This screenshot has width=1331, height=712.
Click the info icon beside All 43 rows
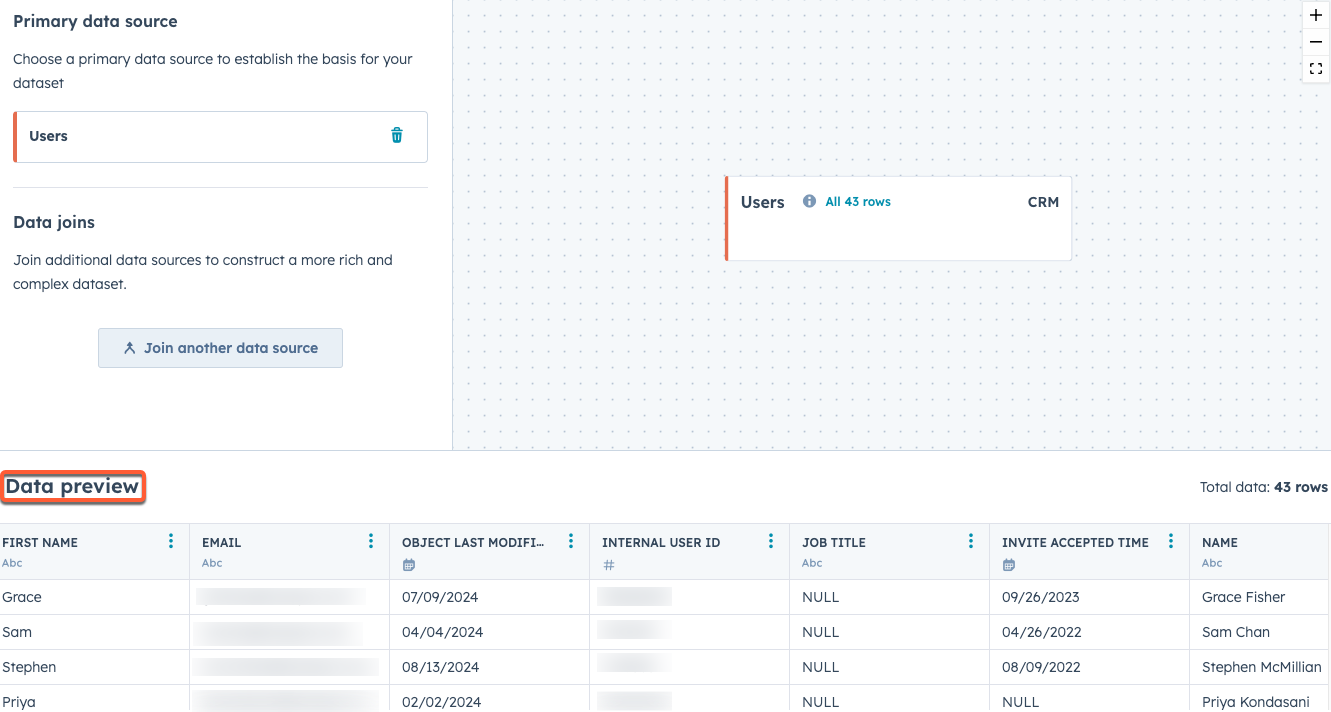[809, 201]
